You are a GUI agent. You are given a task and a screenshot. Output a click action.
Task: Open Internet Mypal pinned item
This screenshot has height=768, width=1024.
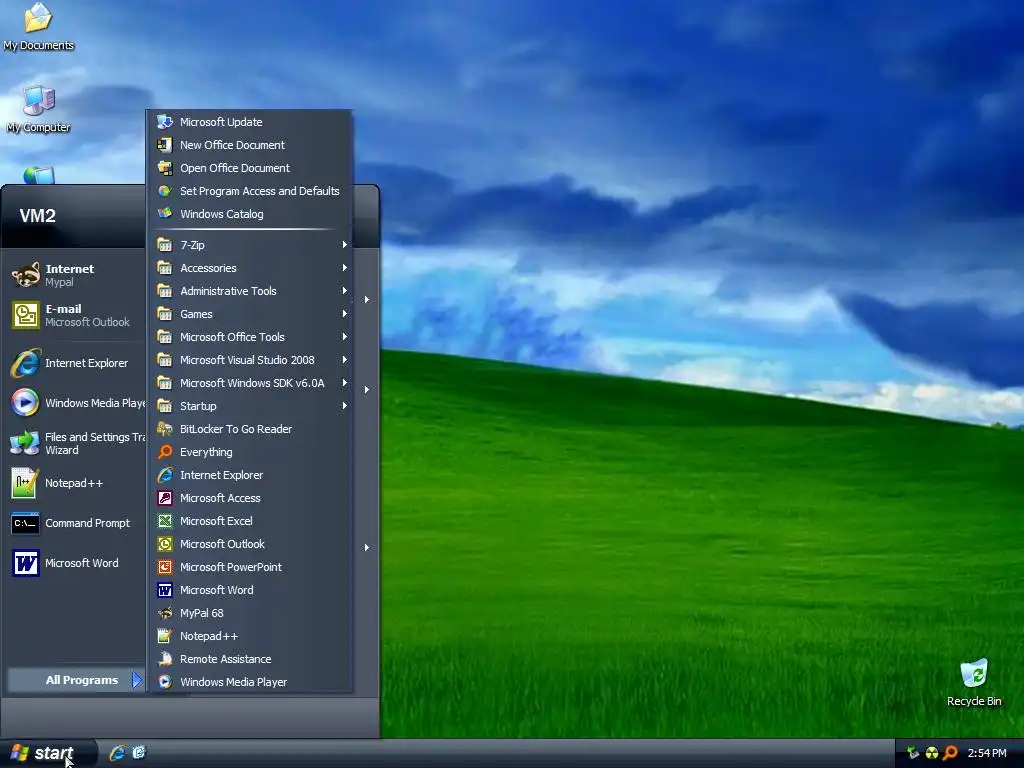pos(75,275)
